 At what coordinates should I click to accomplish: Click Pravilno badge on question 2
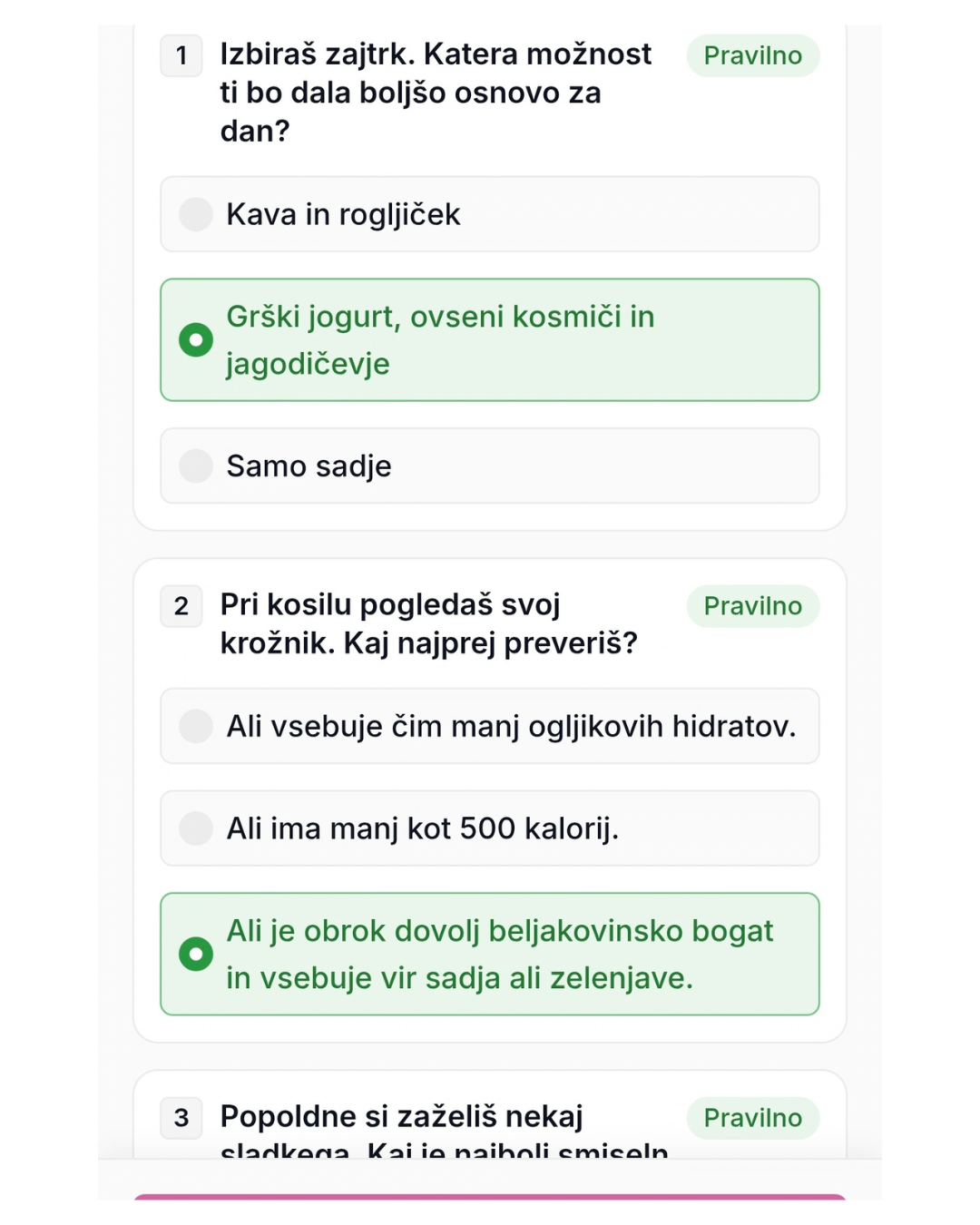coord(753,606)
